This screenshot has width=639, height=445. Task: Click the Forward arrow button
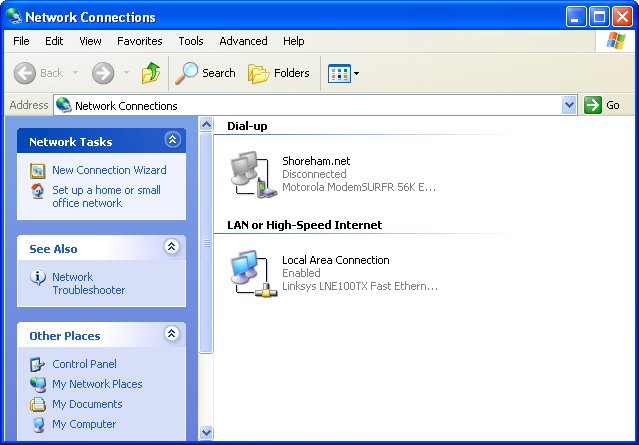[x=102, y=73]
